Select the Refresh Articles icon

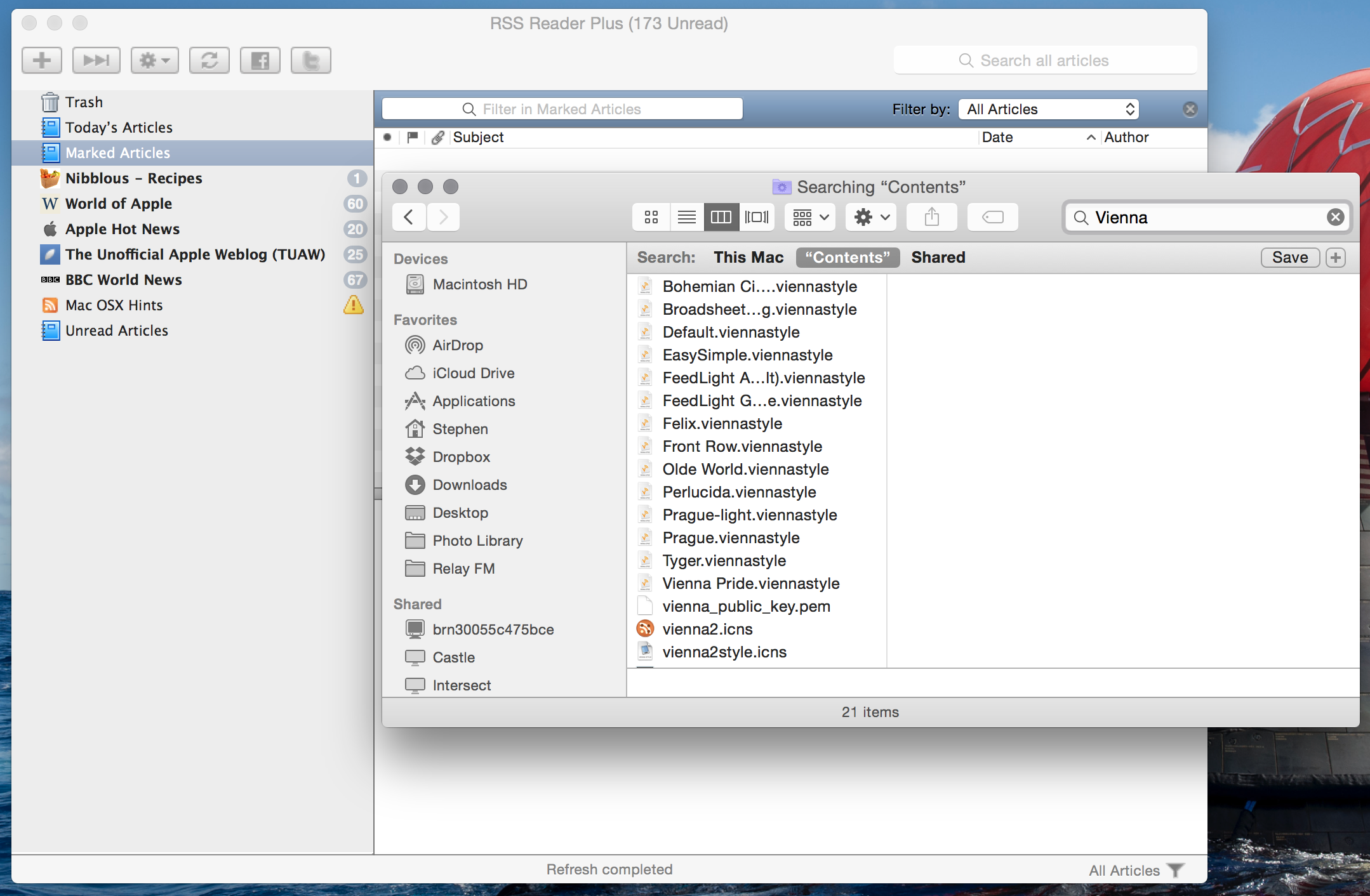209,60
